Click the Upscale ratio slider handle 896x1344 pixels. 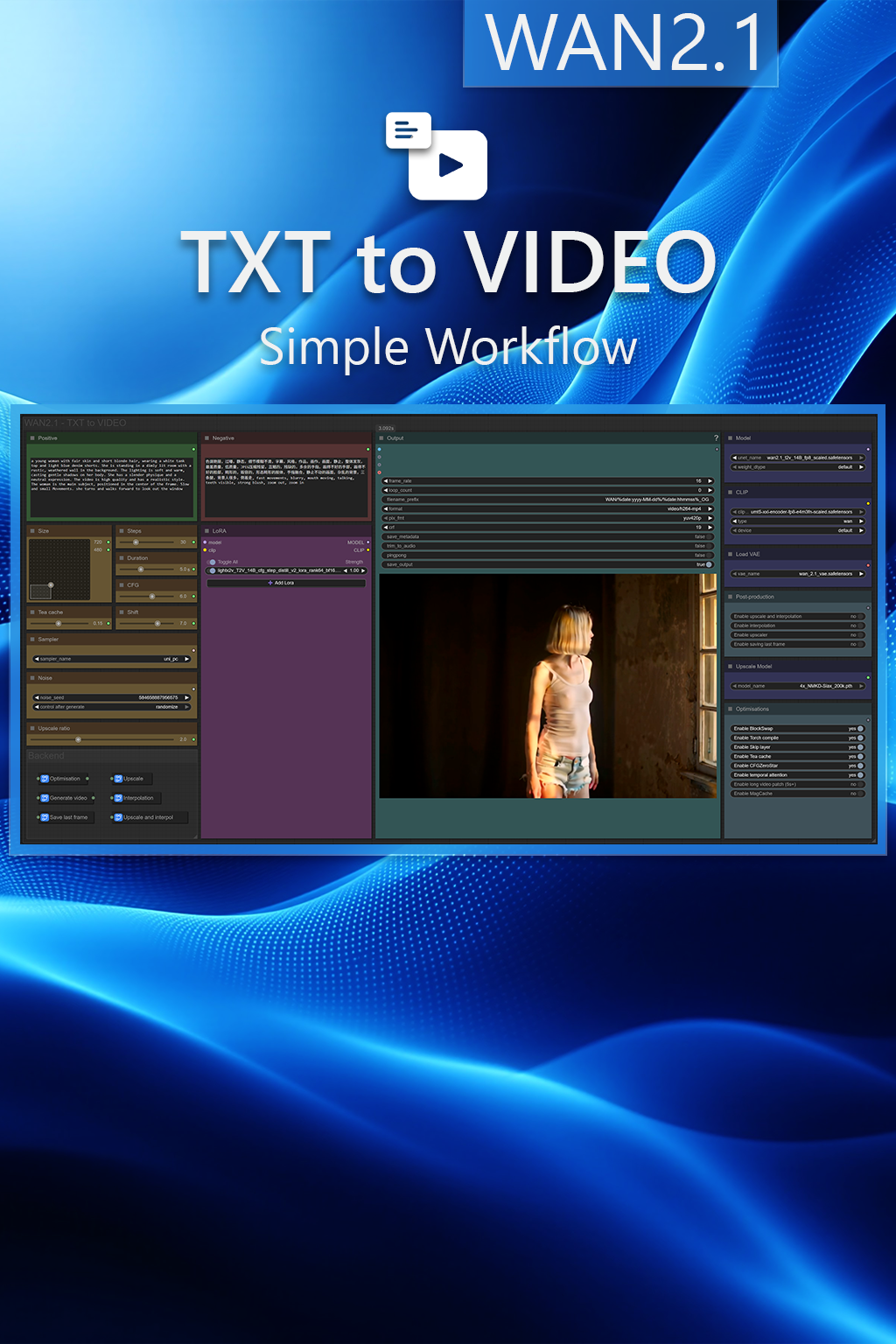click(78, 740)
